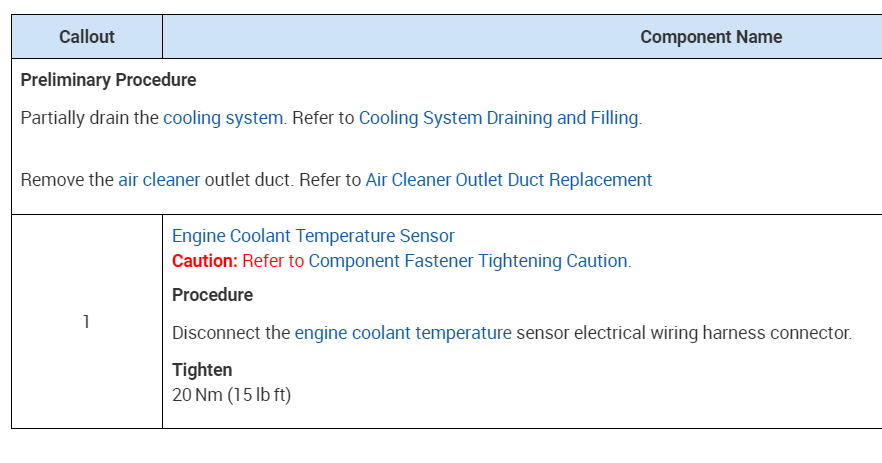Click the Preliminary Procedure heading
This screenshot has height=463, width=882.
(x=108, y=80)
